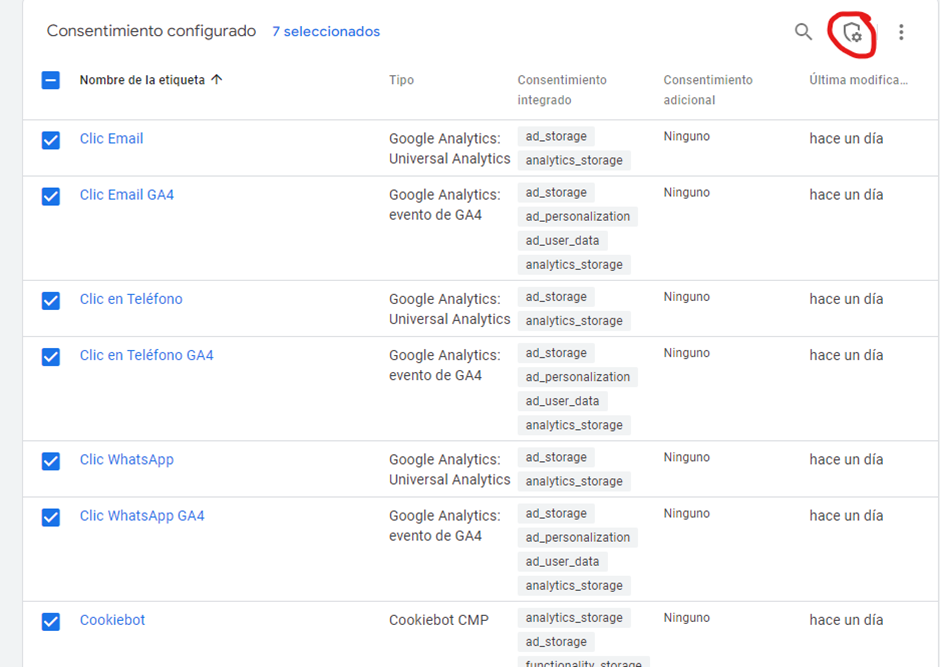The width and height of the screenshot is (940, 667).
Task: Click hace un día in Clic Email row
Action: pos(846,138)
